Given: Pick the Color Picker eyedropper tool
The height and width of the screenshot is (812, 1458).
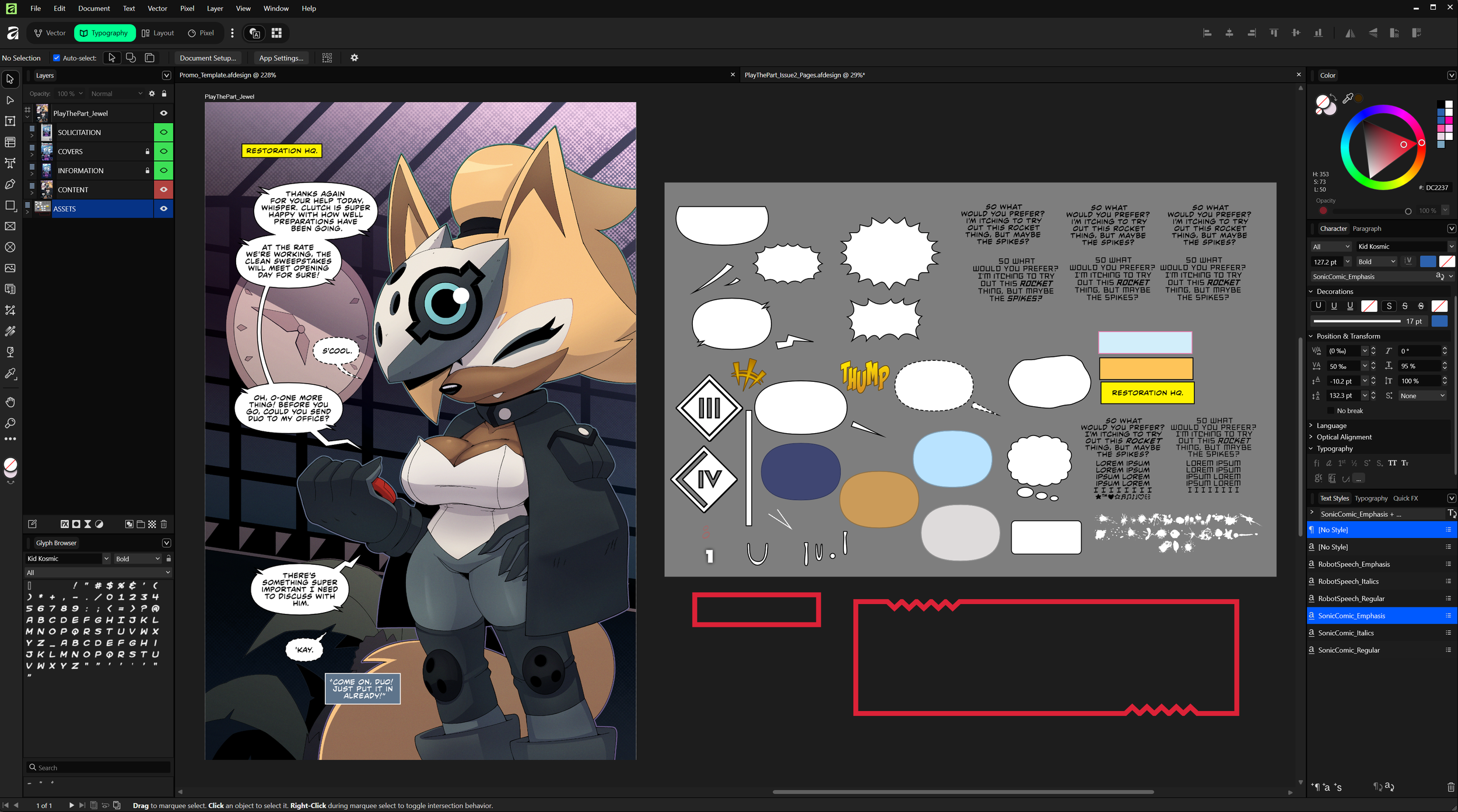Looking at the screenshot, I should [10, 374].
